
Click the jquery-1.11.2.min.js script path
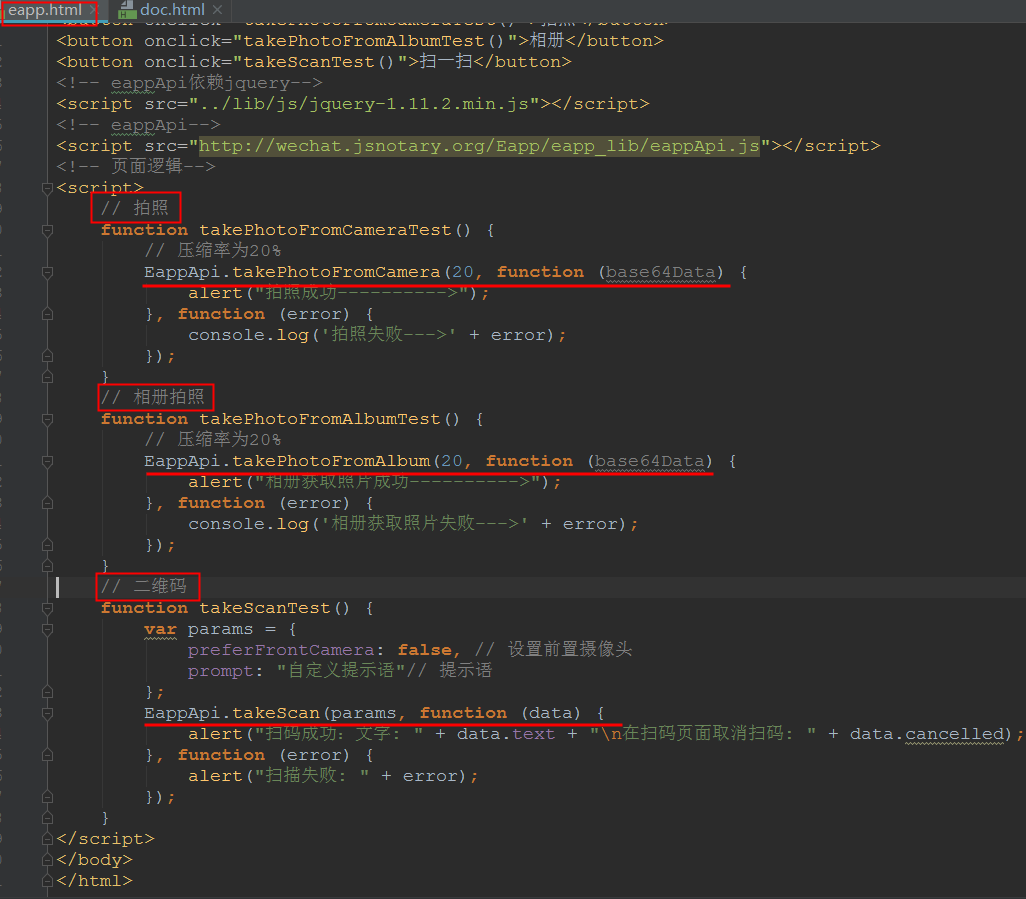click(x=364, y=104)
